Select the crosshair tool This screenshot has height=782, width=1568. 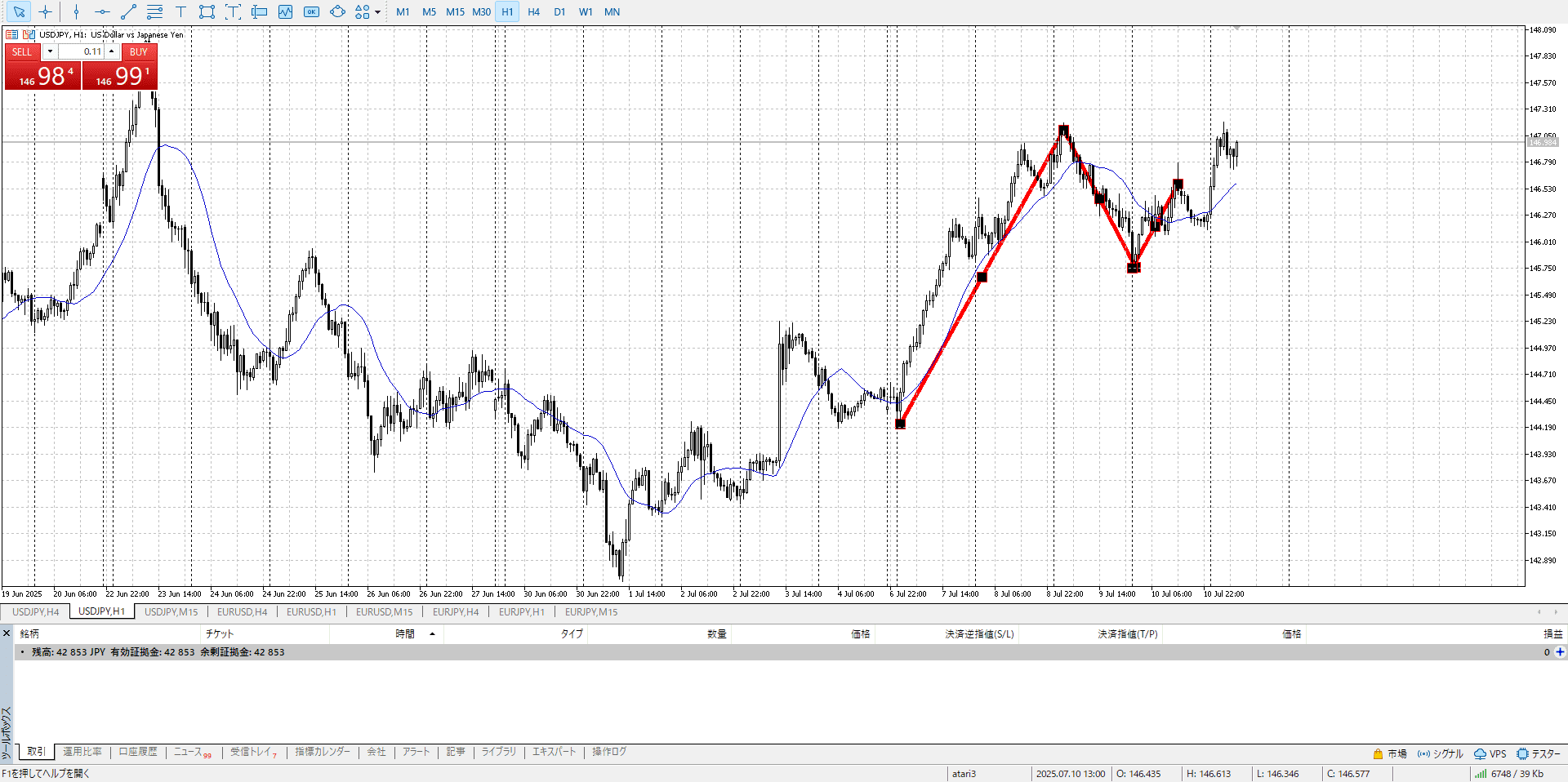(46, 12)
